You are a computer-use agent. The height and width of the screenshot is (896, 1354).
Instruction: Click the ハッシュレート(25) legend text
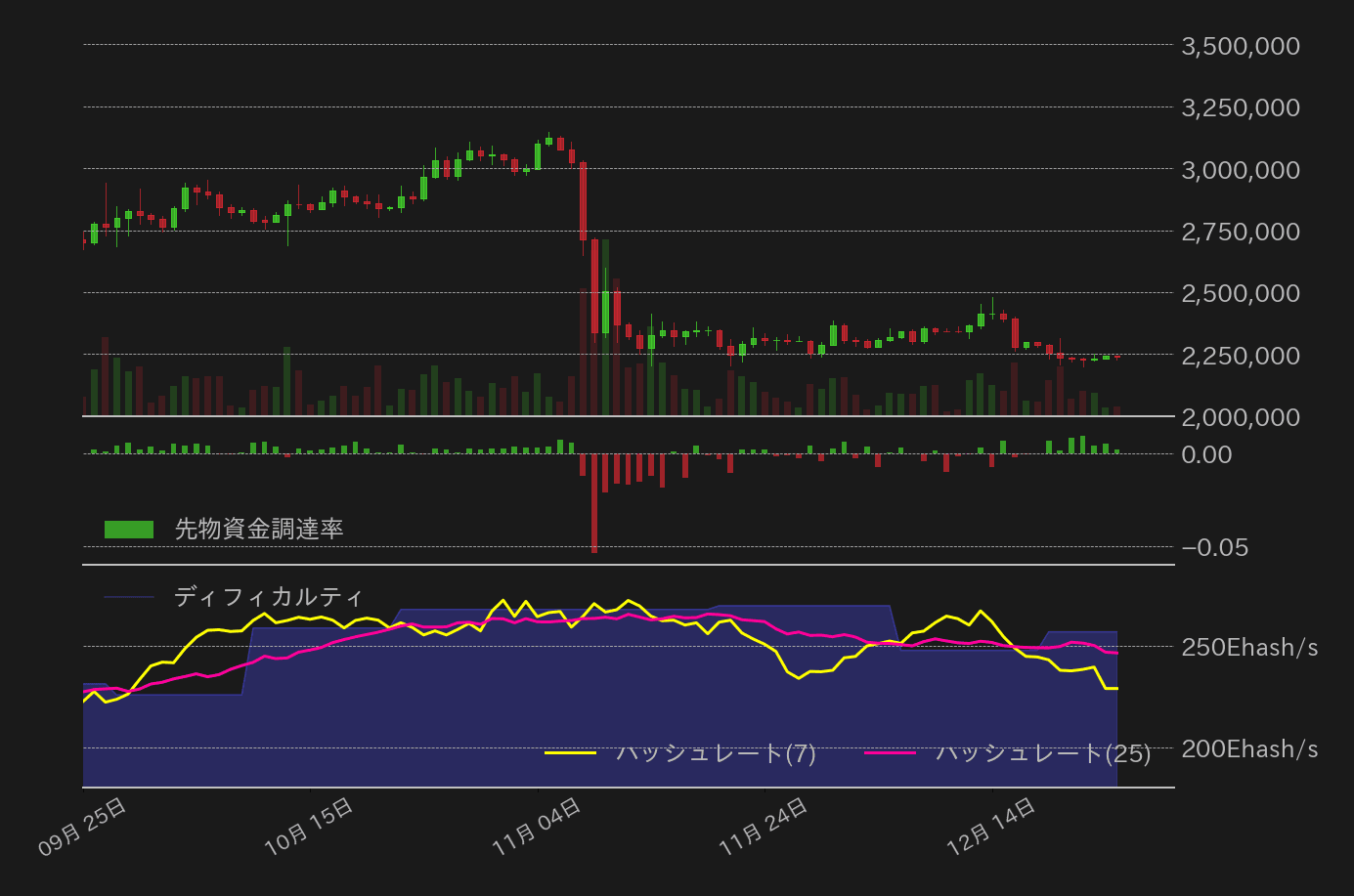1042,754
